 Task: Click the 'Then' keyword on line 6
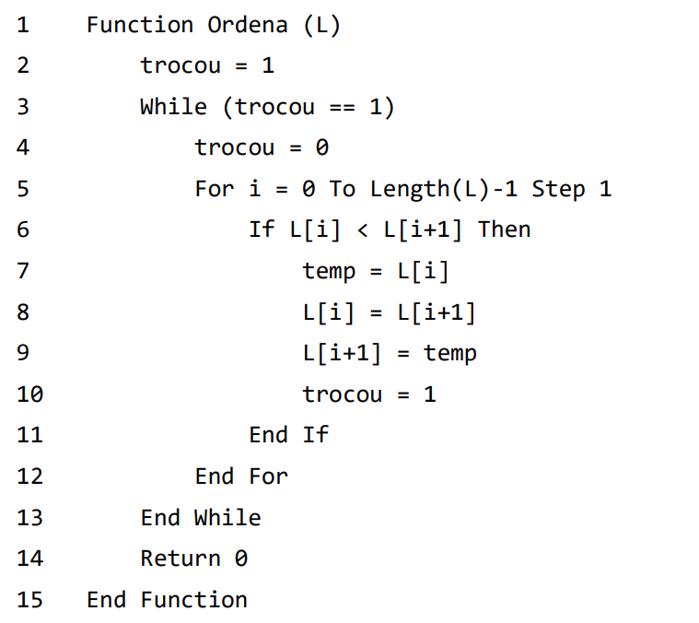pyautogui.click(x=504, y=230)
